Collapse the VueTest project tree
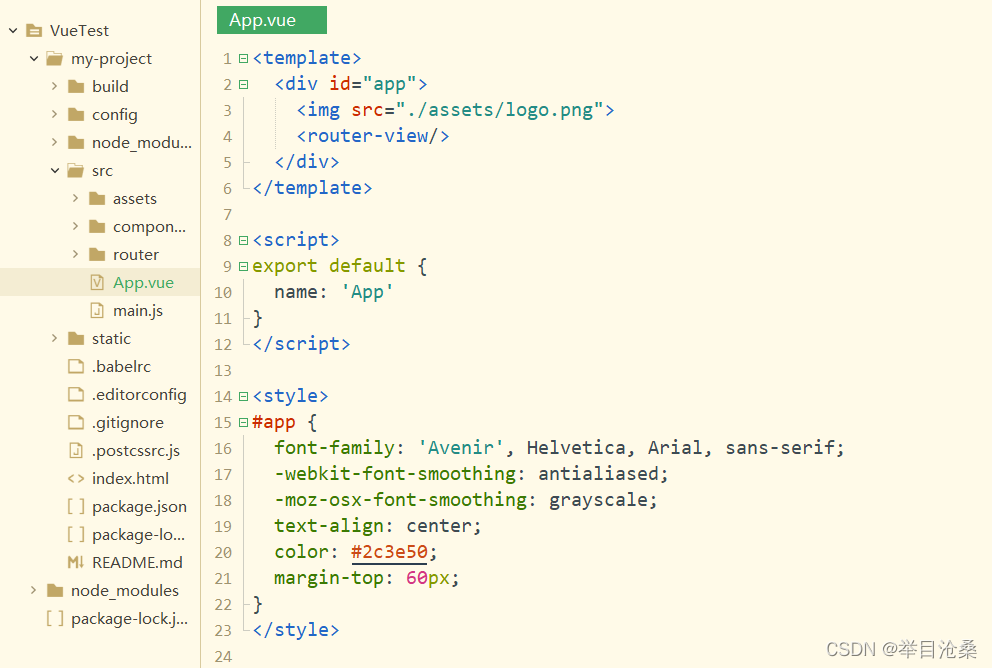Image resolution: width=992 pixels, height=668 pixels. pos(13,30)
